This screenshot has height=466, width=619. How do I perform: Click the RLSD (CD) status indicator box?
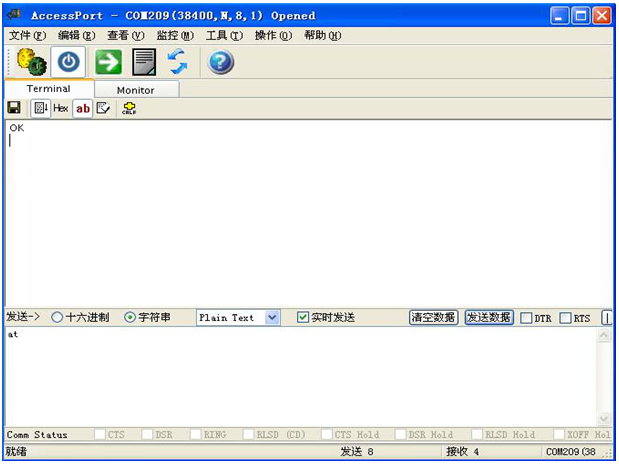pos(248,434)
